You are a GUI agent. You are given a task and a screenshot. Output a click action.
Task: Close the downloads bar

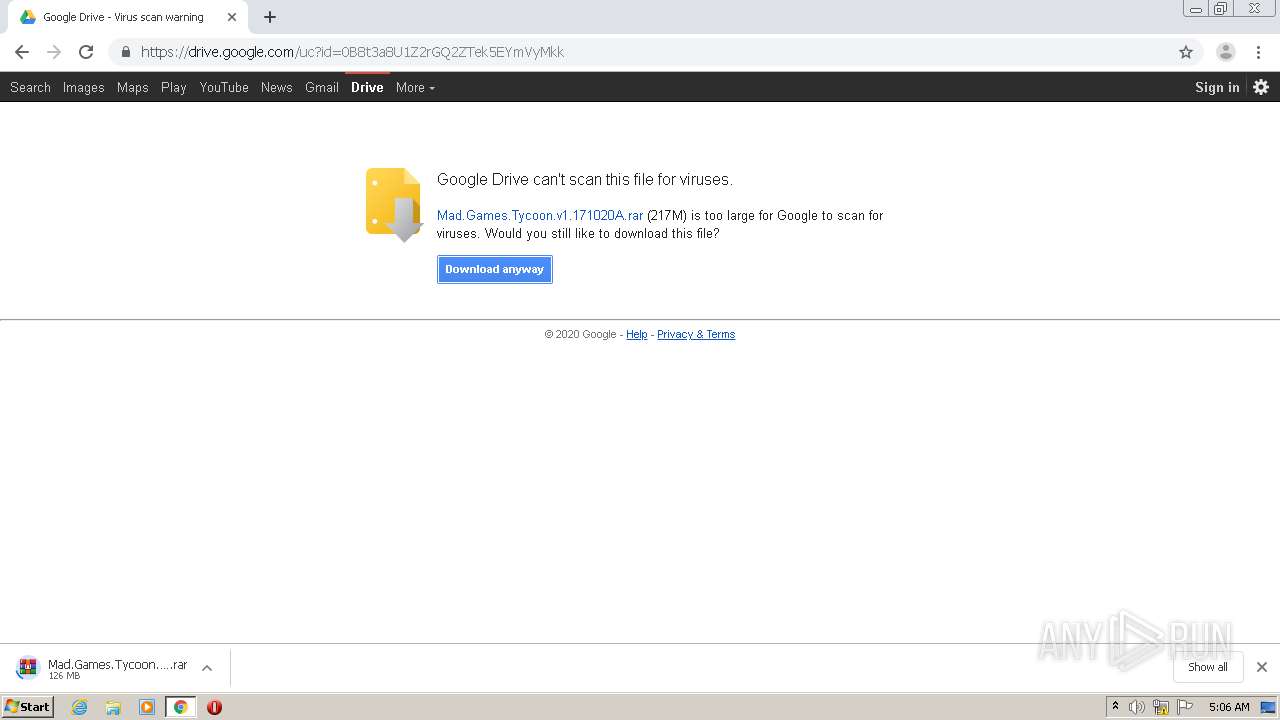pyautogui.click(x=1262, y=667)
